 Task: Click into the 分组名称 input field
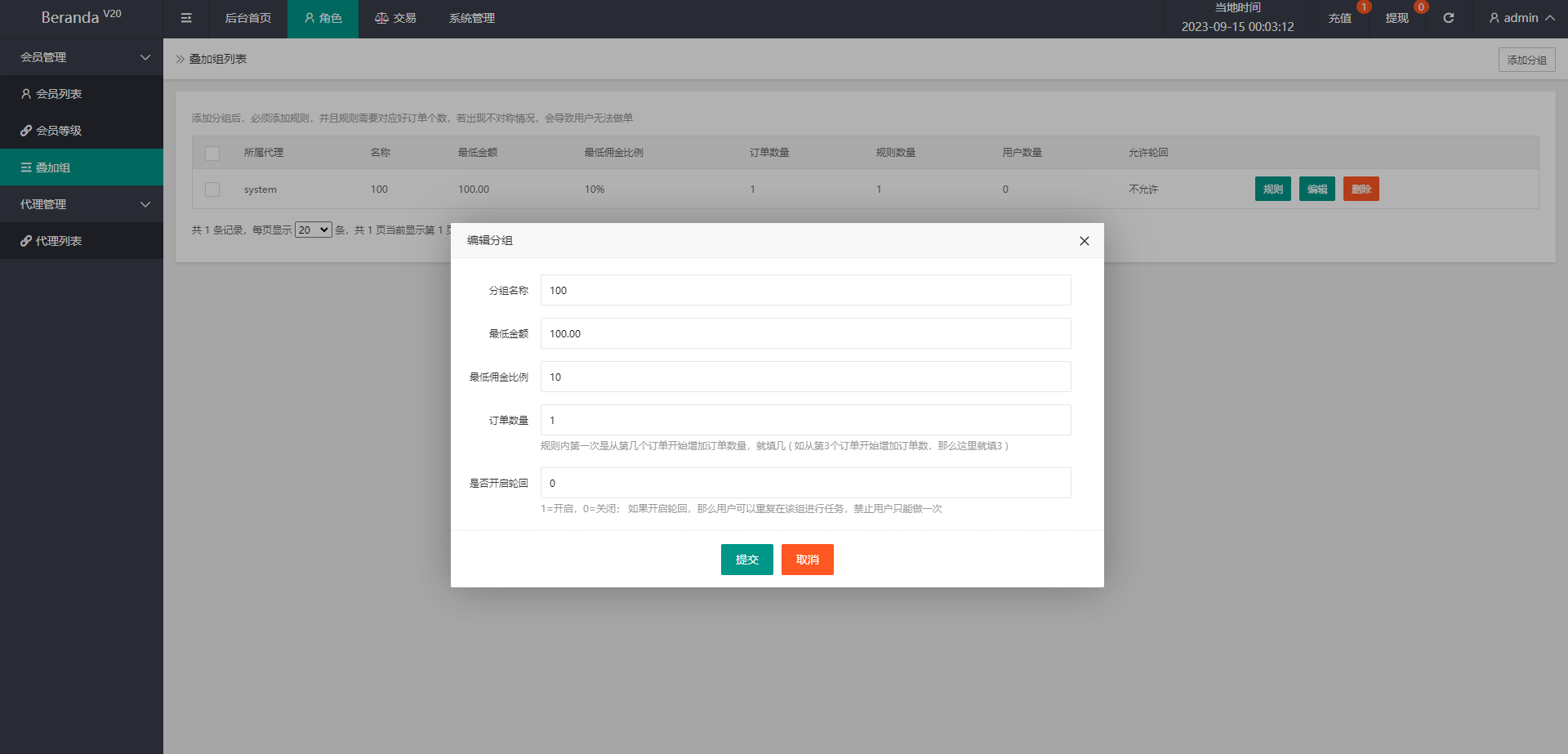(x=805, y=290)
